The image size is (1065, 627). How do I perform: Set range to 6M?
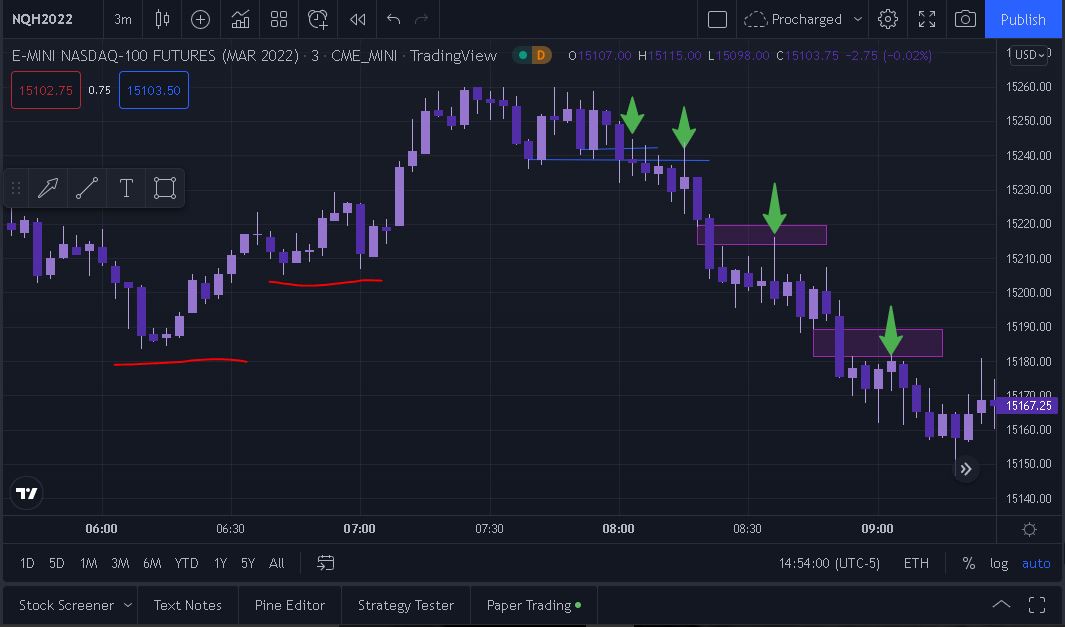[x=152, y=563]
